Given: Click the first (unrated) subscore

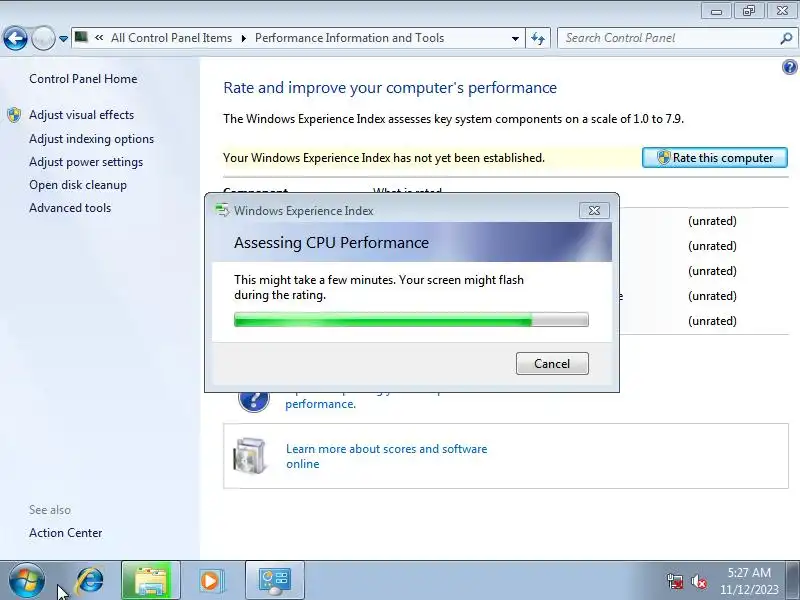Looking at the screenshot, I should click(712, 221).
